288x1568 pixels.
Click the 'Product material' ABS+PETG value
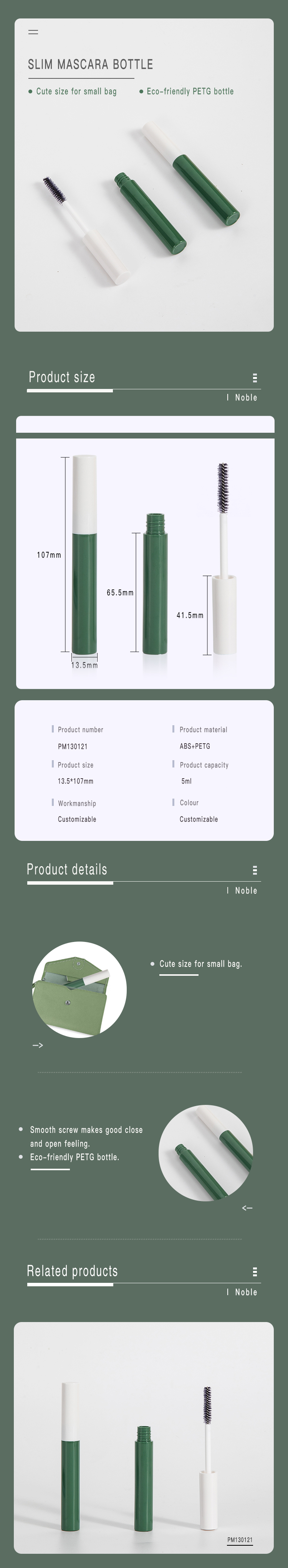tap(195, 746)
